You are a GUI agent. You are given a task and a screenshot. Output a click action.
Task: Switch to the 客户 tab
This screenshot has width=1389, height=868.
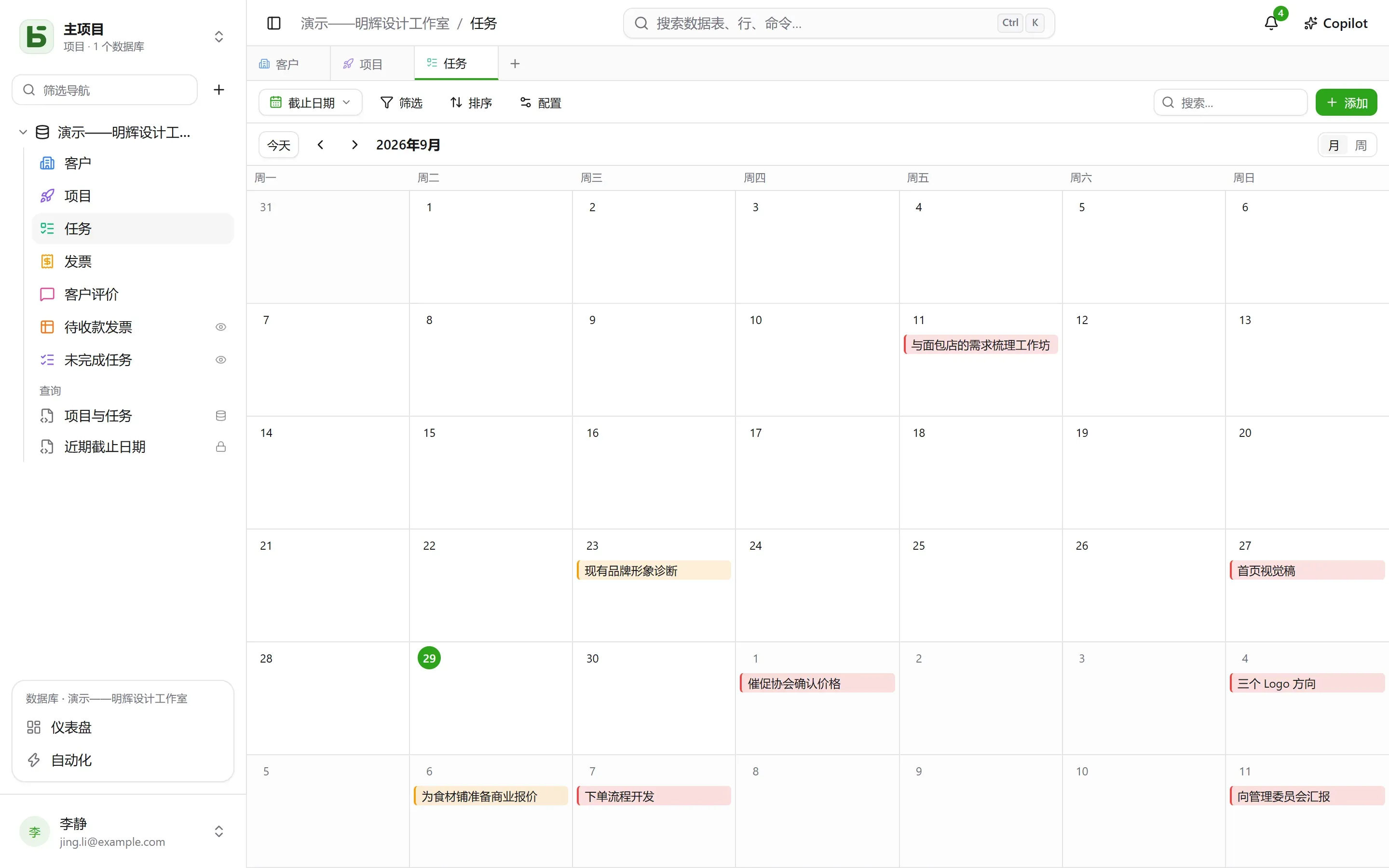pyautogui.click(x=287, y=64)
